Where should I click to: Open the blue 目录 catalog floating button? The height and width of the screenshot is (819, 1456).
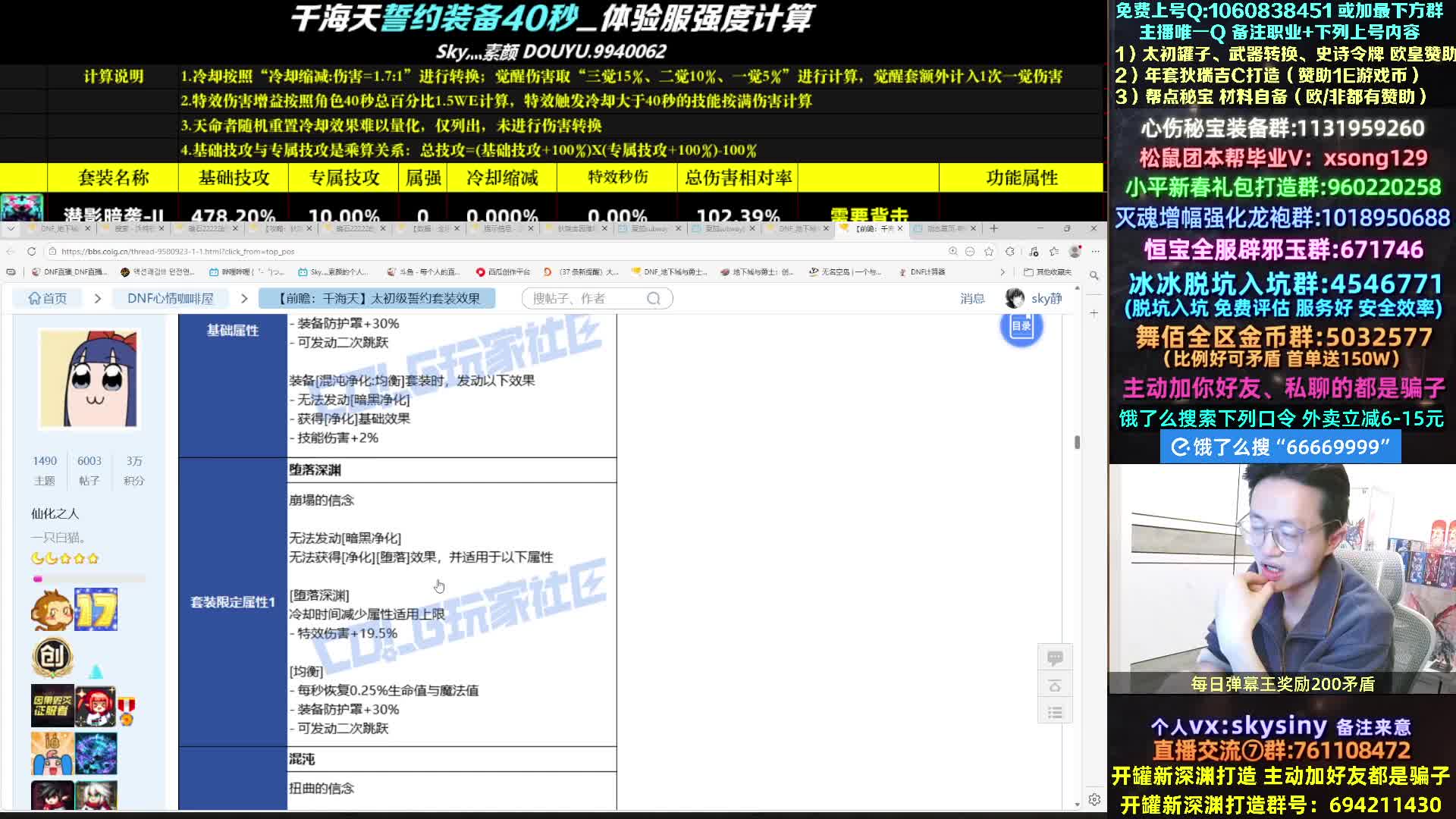1021,326
